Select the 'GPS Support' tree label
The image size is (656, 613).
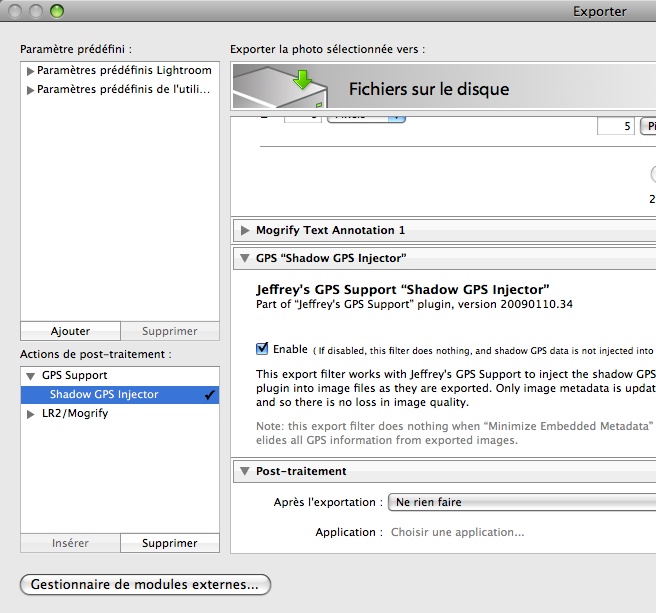pyautogui.click(x=75, y=375)
